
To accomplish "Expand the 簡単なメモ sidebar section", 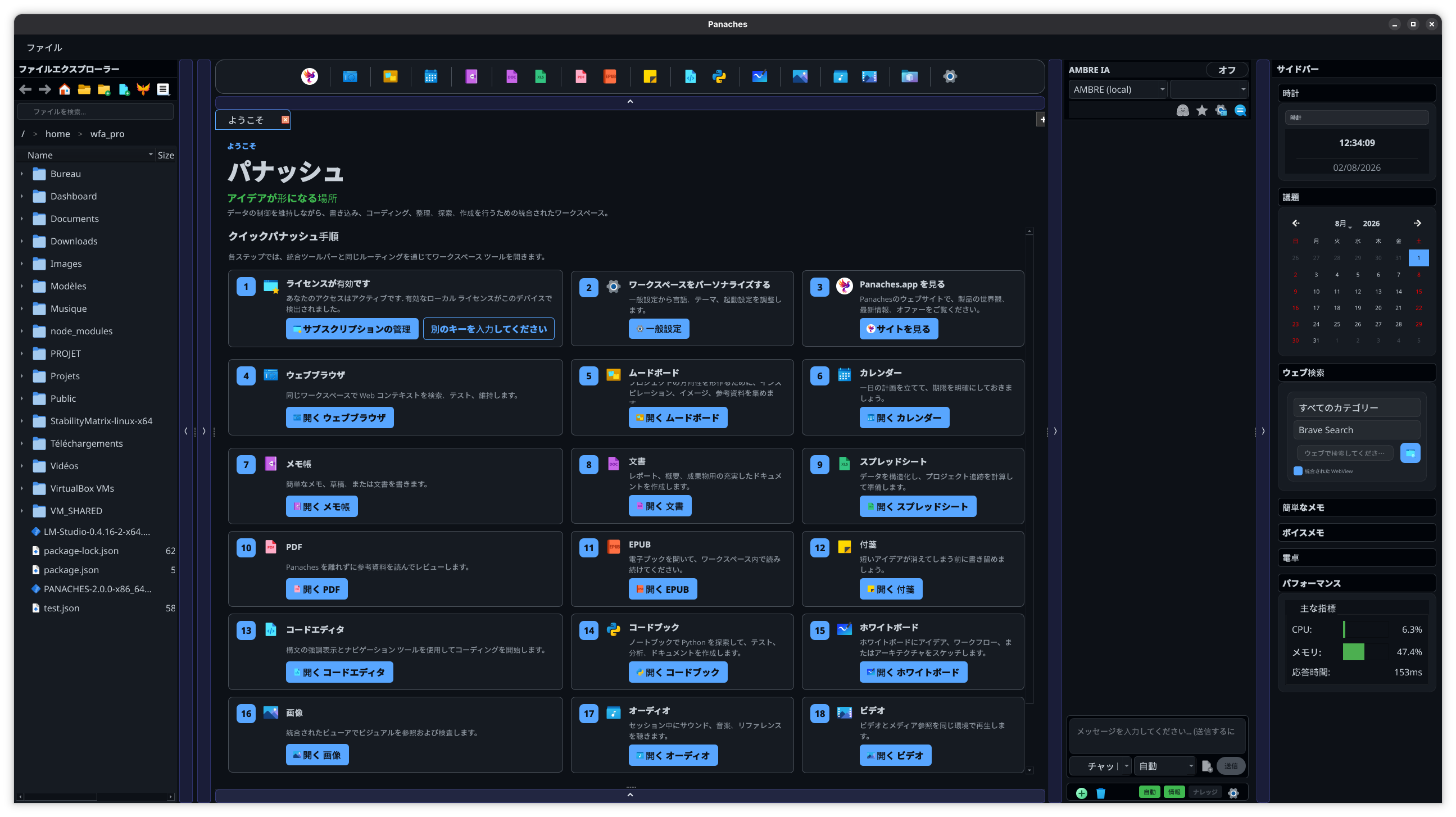I will click(x=1356, y=507).
